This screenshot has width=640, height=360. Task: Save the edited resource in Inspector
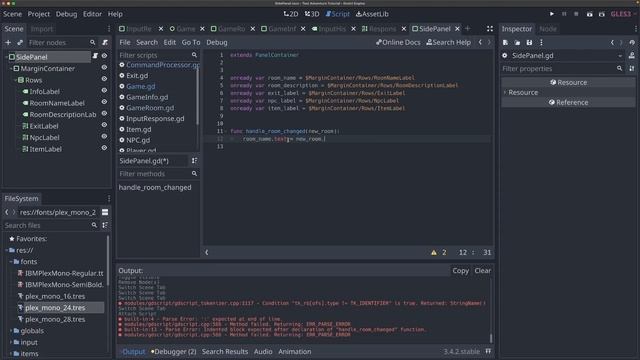(529, 42)
